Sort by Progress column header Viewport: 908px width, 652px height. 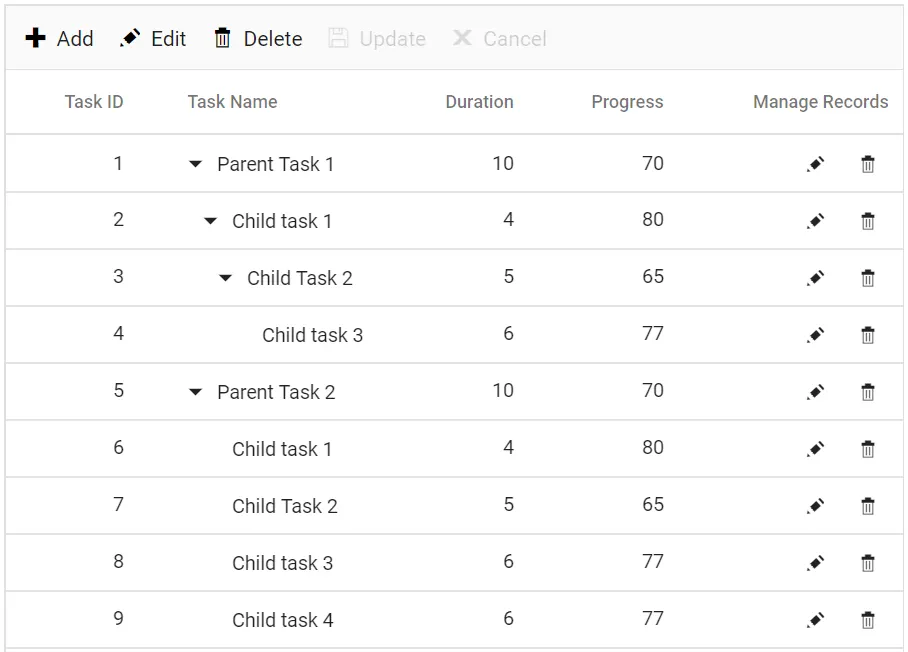627,102
